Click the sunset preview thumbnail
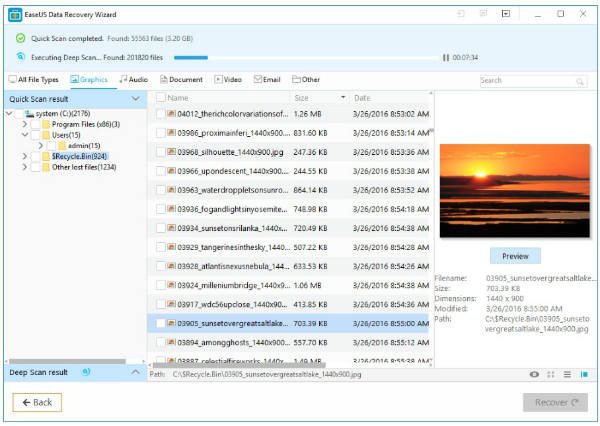 pos(515,191)
